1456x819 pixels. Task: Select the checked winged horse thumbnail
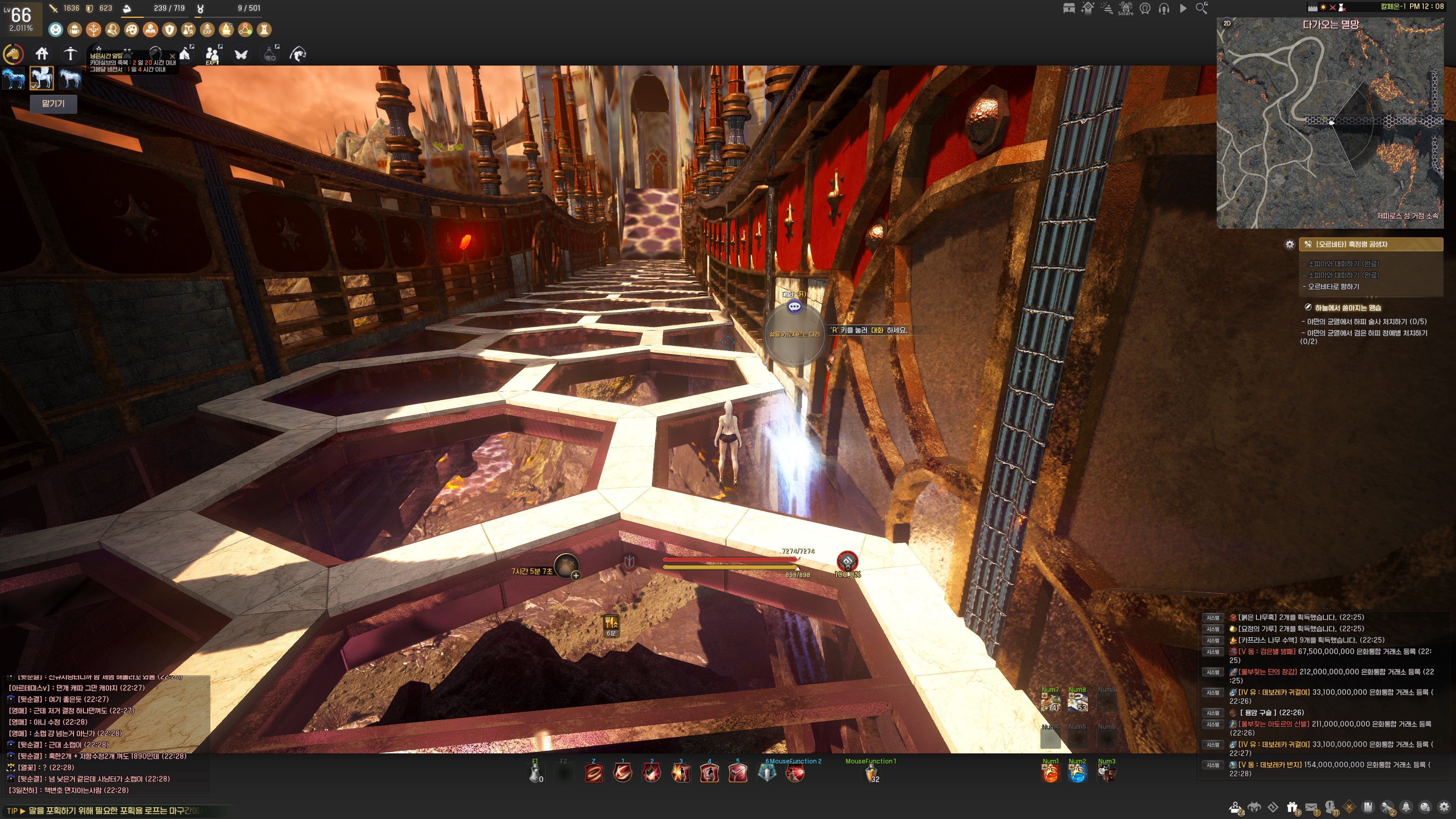42,78
